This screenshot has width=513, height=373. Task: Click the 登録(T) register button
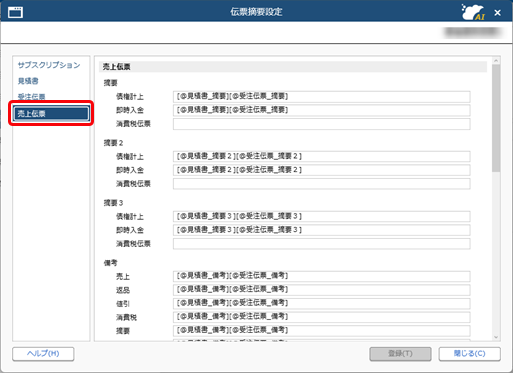(400, 354)
